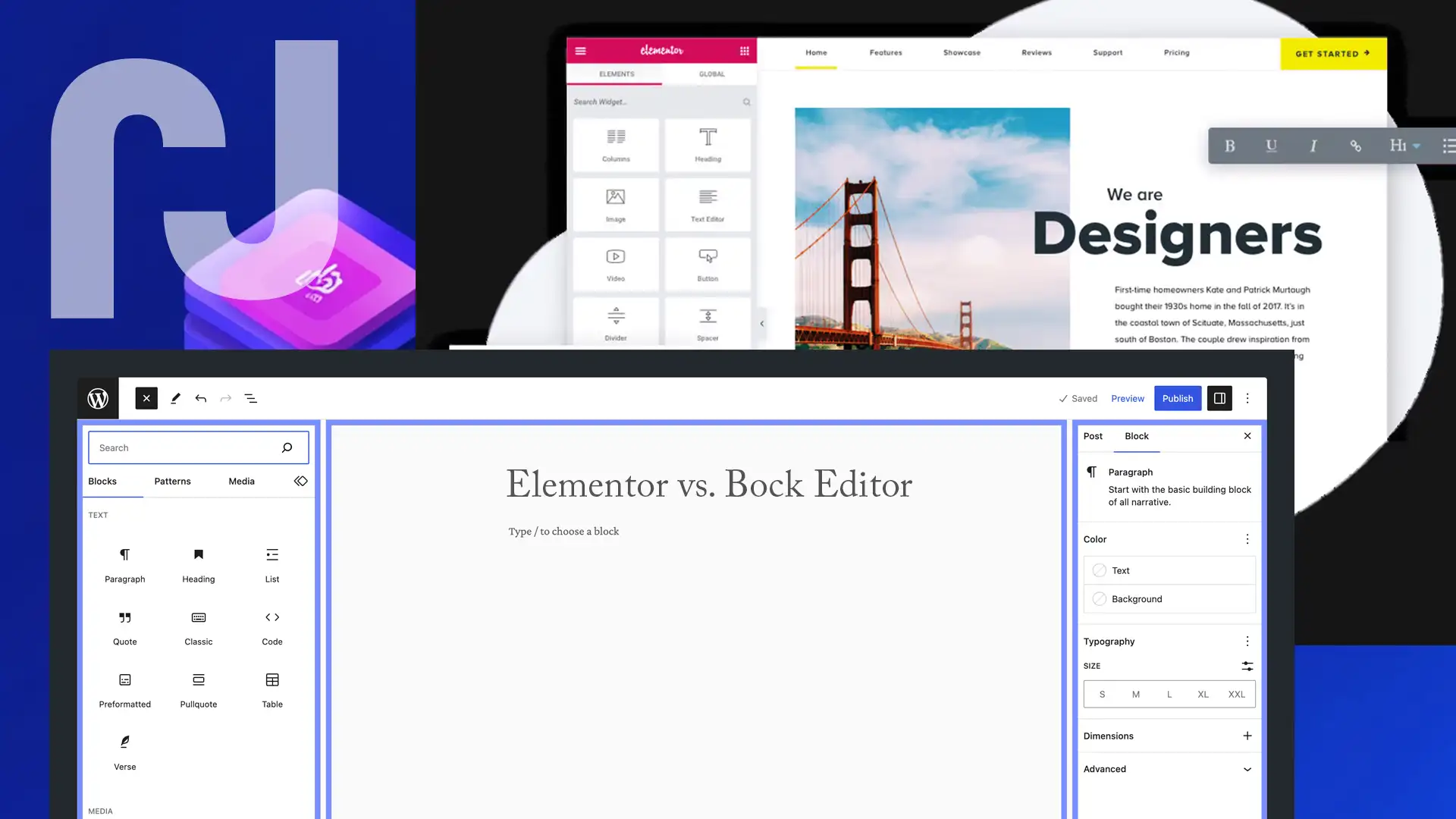Select the Elementor Columns widget
This screenshot has width=1456, height=819.
point(616,144)
